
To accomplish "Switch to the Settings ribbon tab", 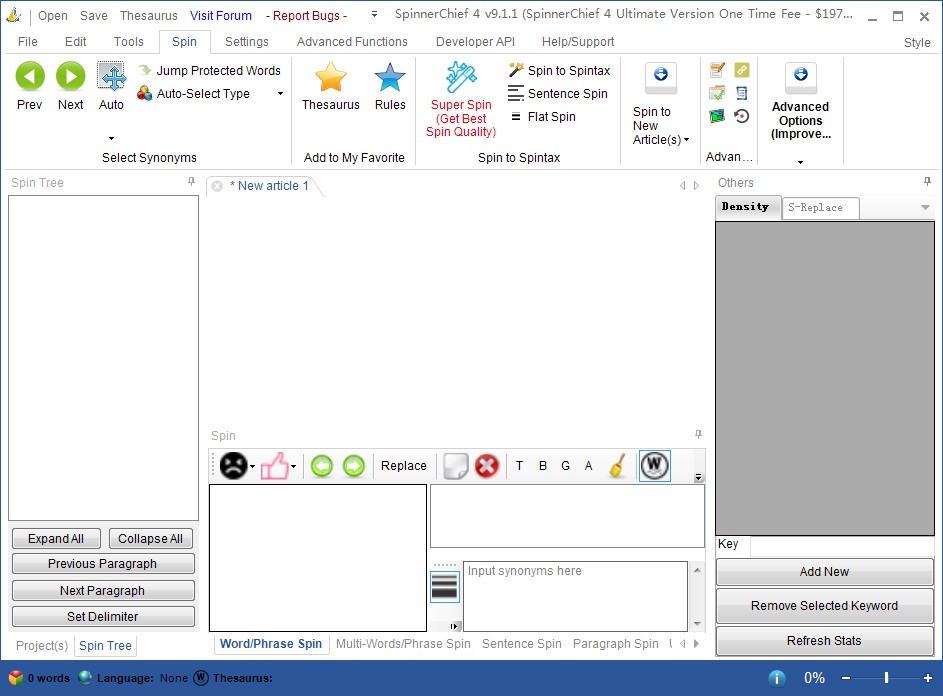I will tap(247, 42).
